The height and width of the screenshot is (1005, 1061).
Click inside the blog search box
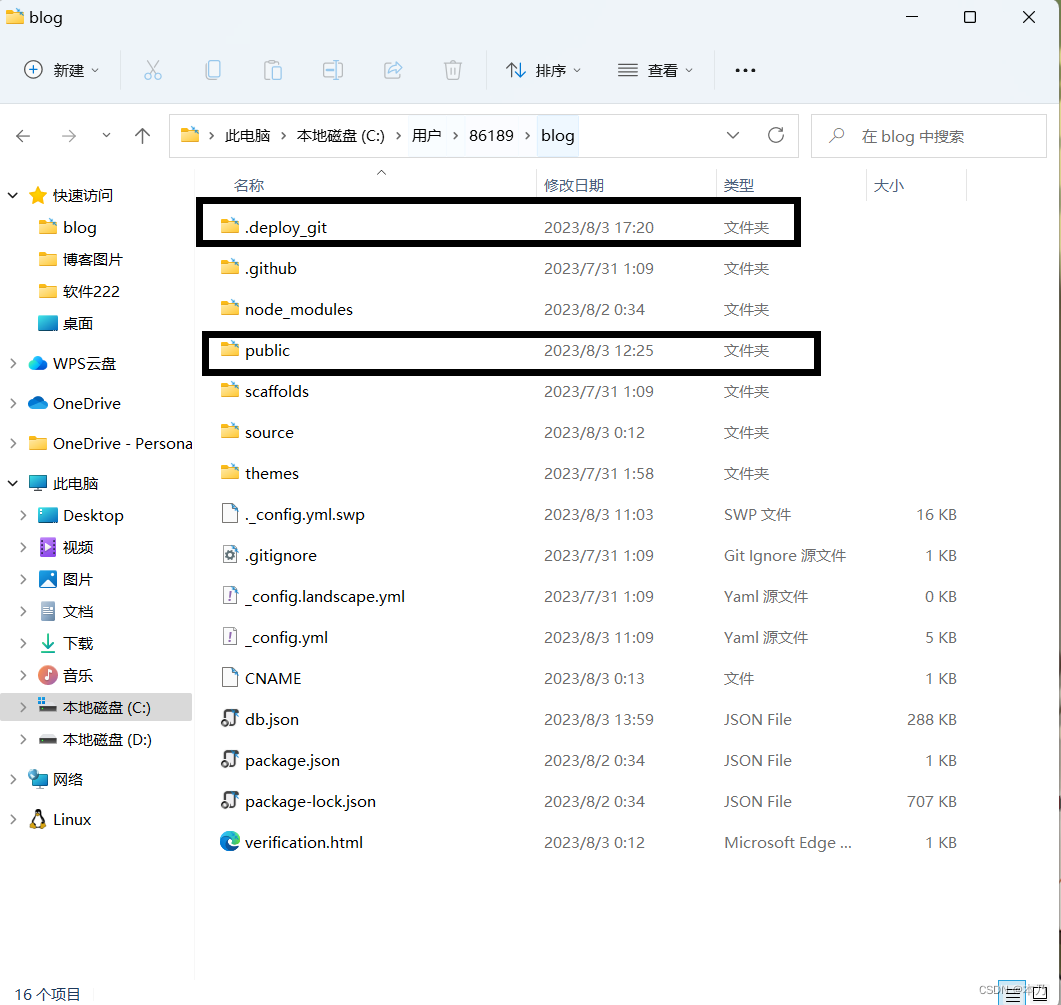tap(928, 135)
